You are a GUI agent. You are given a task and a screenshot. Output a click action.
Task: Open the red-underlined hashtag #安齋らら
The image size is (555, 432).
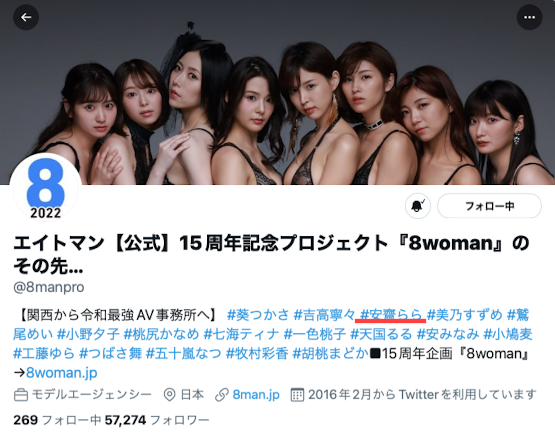[391, 314]
